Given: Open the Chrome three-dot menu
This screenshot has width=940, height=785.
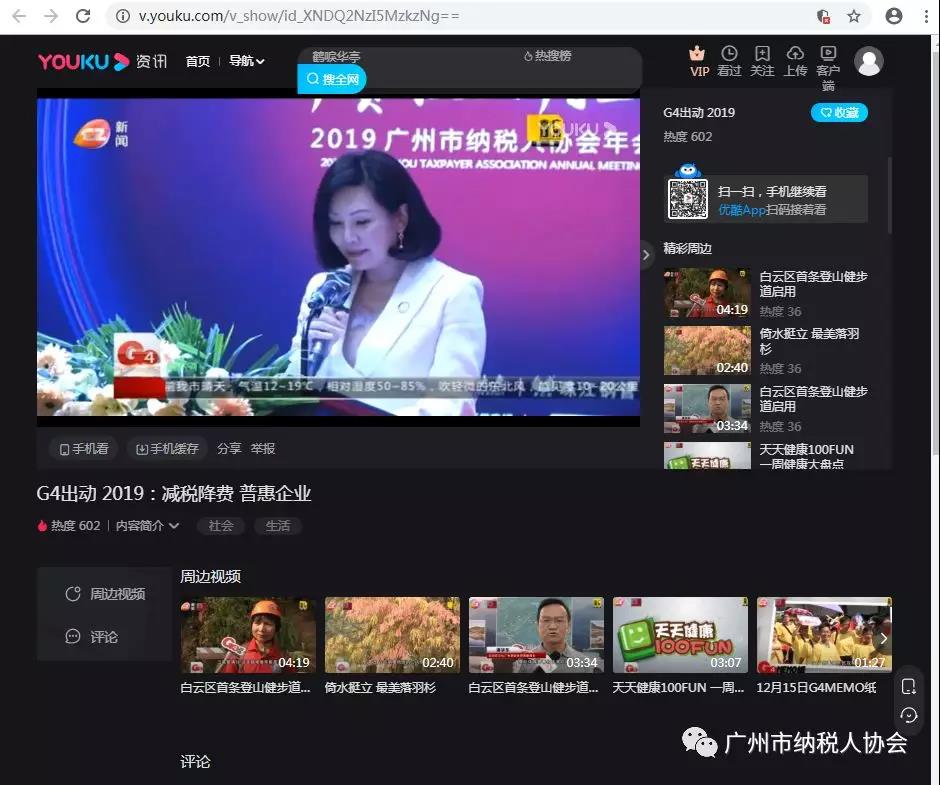Looking at the screenshot, I should [x=926, y=16].
